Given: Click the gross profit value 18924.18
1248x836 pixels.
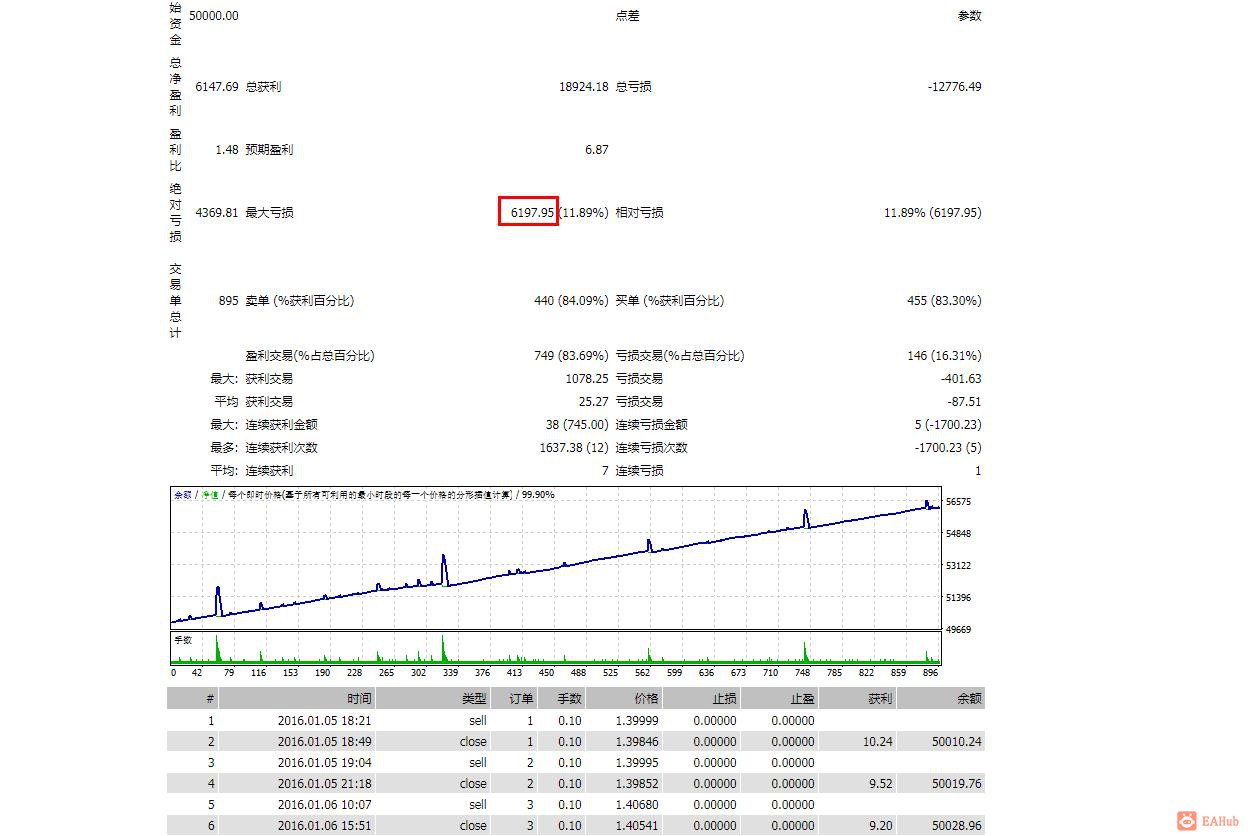Looking at the screenshot, I should (584, 87).
